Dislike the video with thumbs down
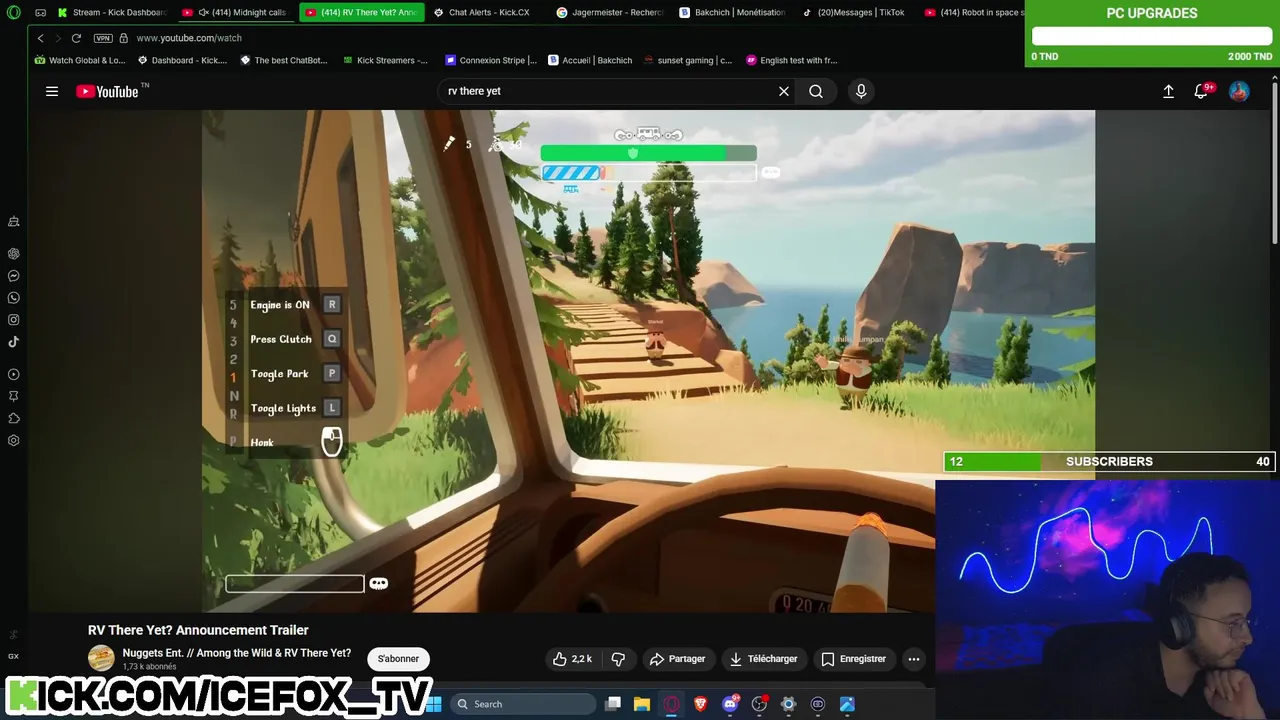The height and width of the screenshot is (720, 1280). 618,659
